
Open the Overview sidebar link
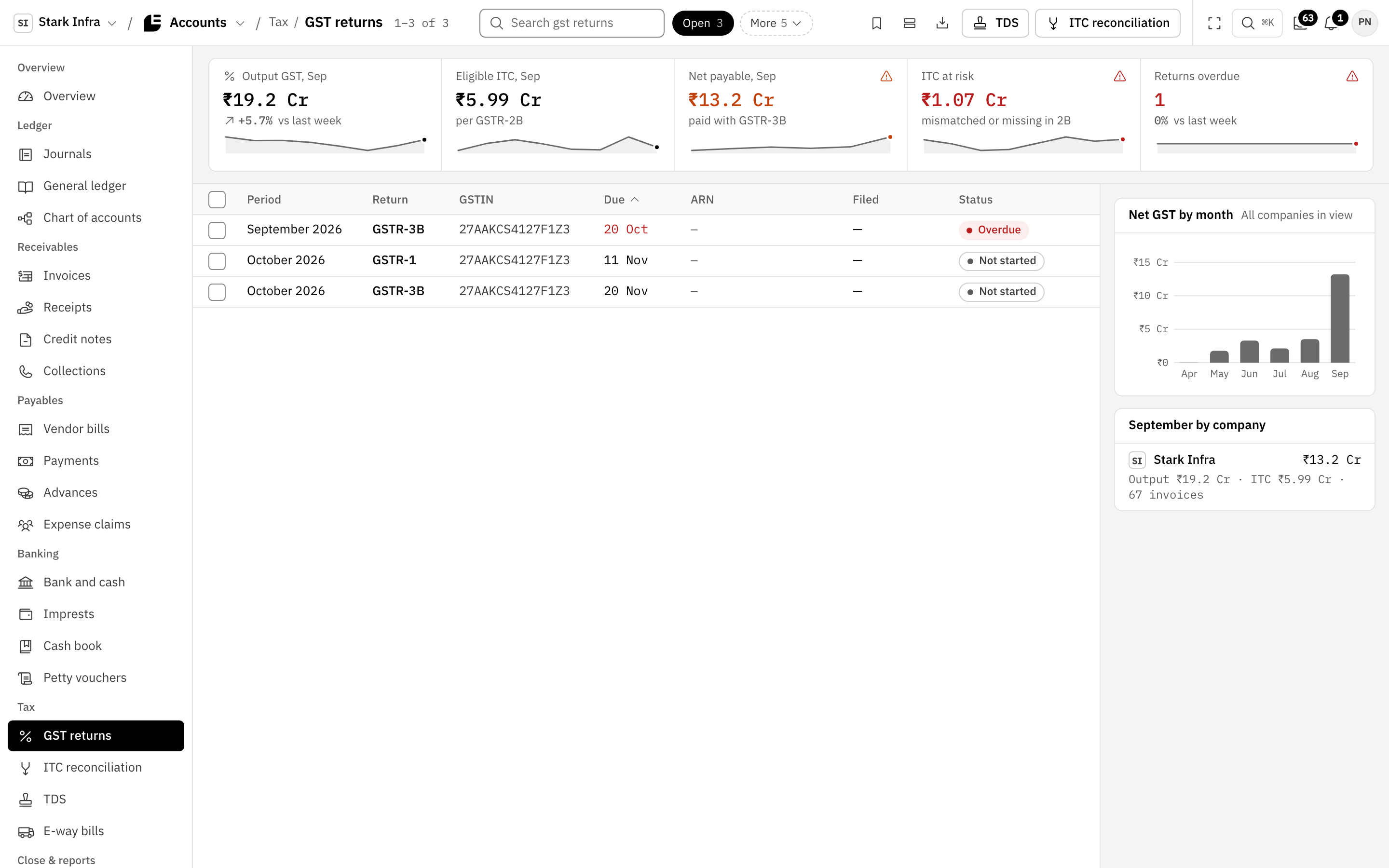click(x=96, y=96)
